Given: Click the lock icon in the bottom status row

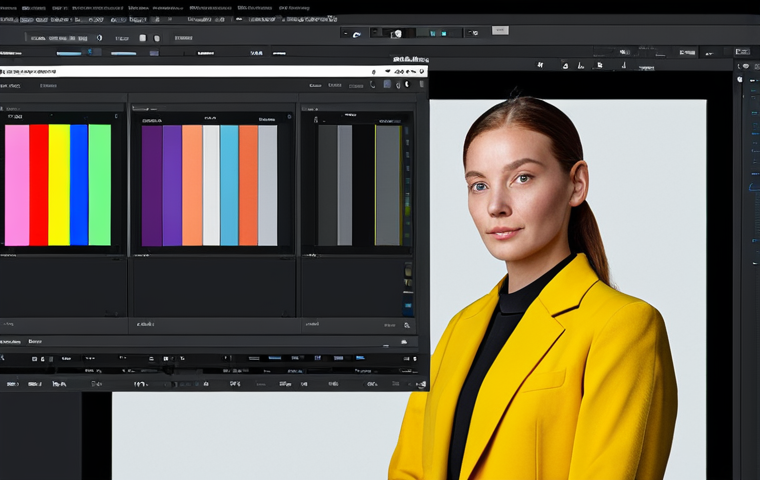Looking at the screenshot, I should point(206,384).
